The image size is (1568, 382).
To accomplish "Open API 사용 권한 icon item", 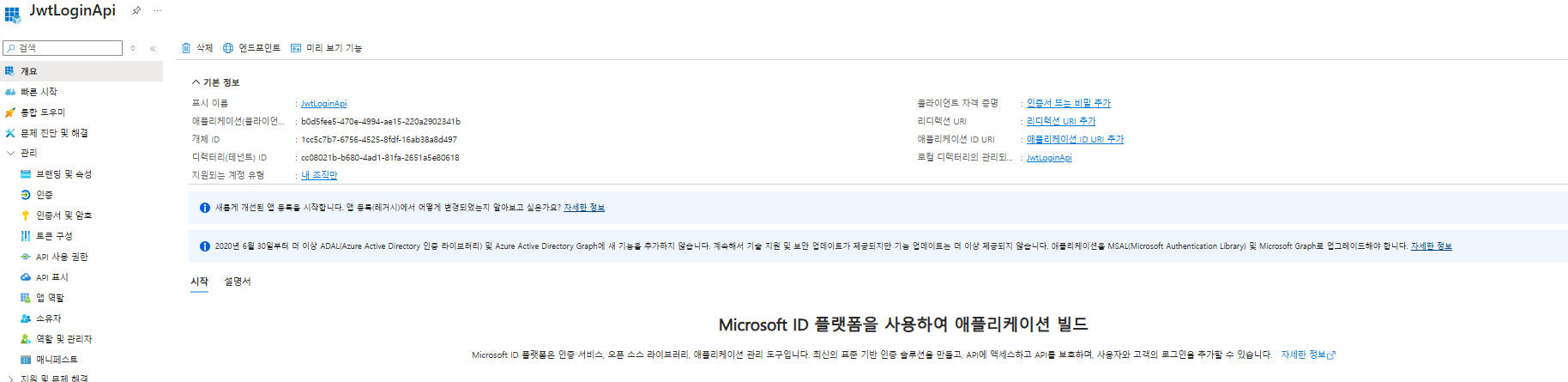I will click(26, 257).
